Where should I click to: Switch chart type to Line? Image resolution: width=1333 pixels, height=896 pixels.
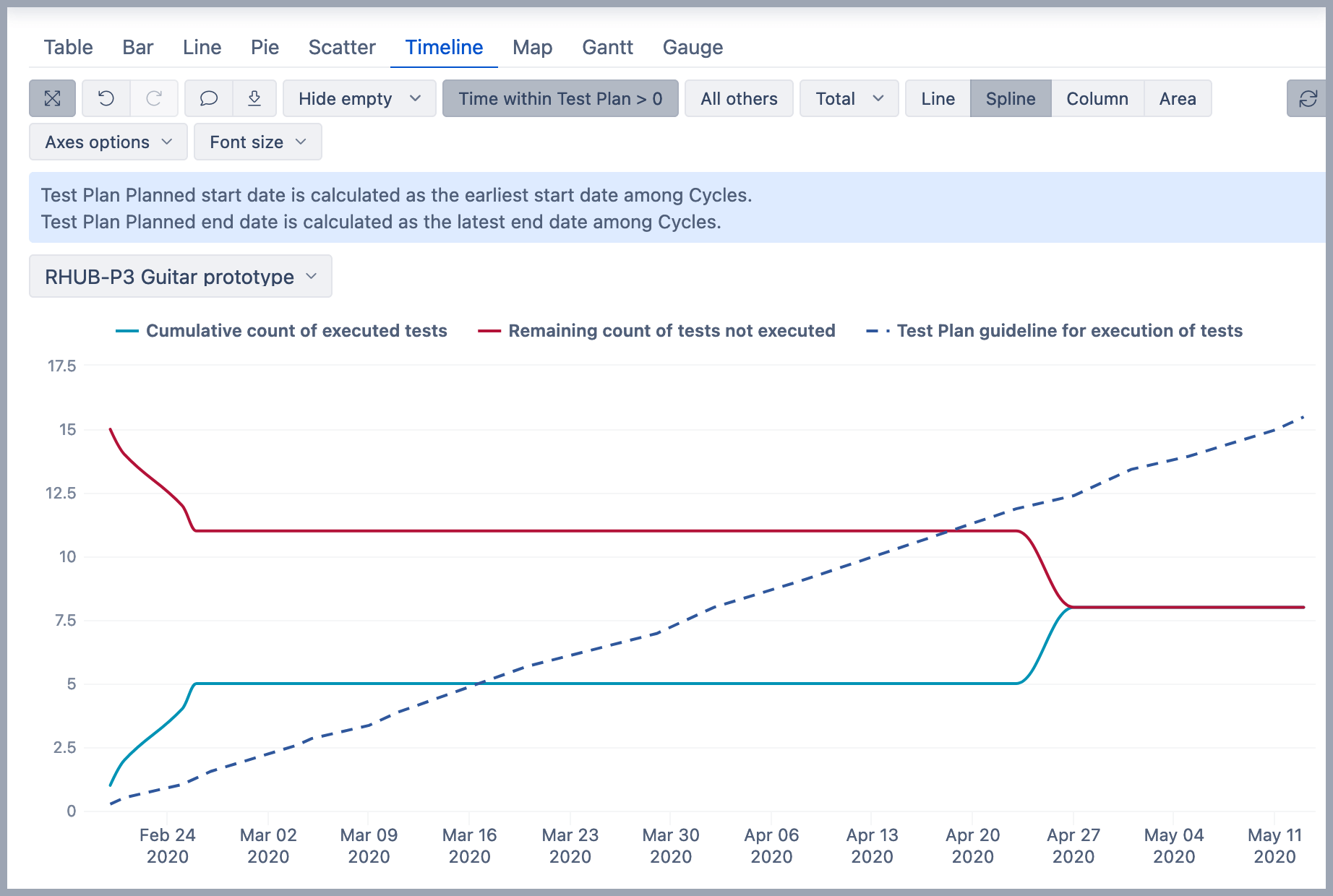click(x=938, y=98)
